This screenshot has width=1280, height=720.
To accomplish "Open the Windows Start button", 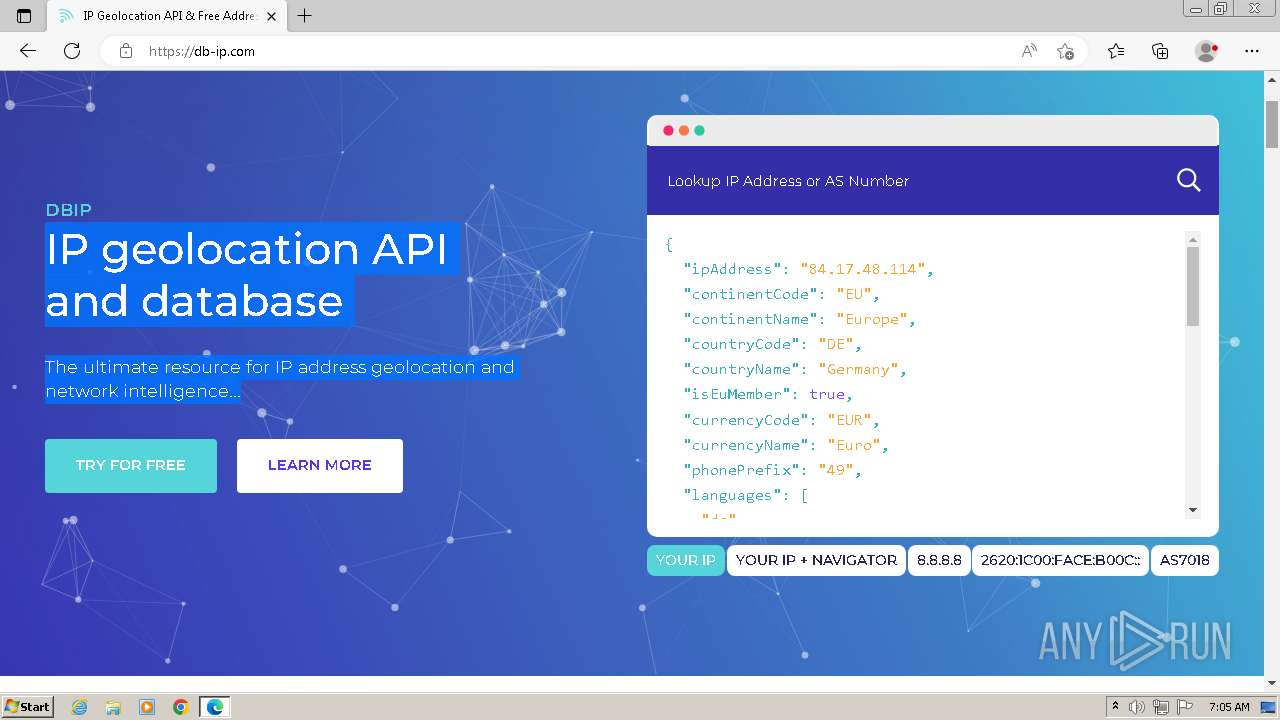I will [x=27, y=706].
